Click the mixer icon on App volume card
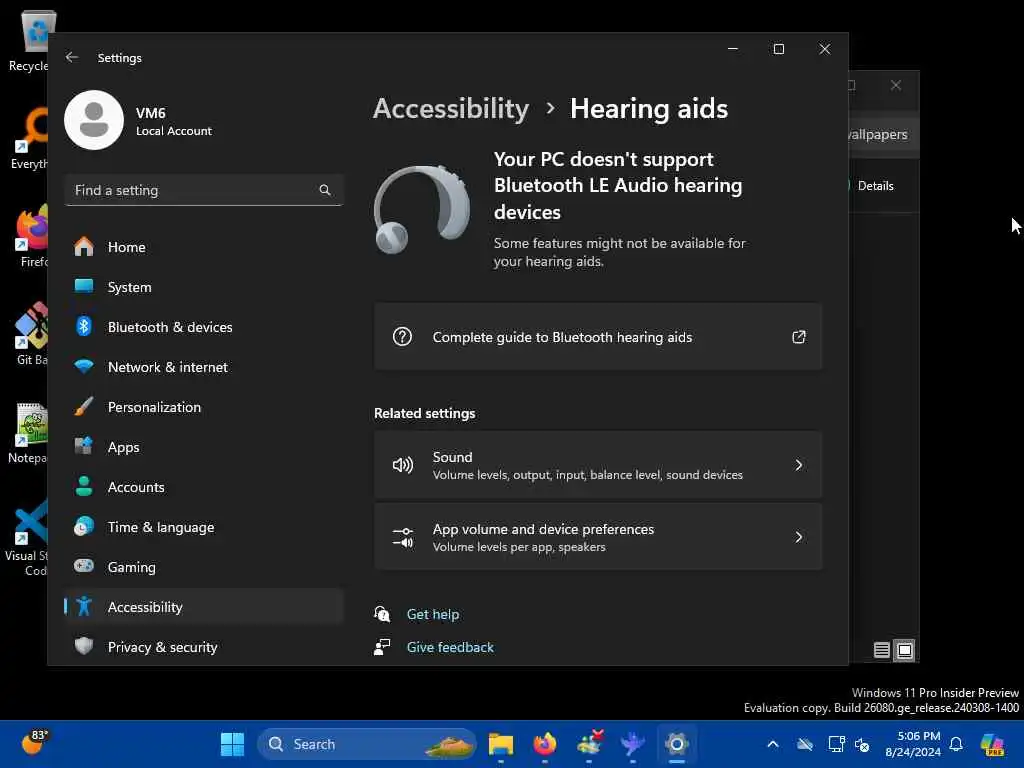The width and height of the screenshot is (1024, 768). tap(402, 537)
